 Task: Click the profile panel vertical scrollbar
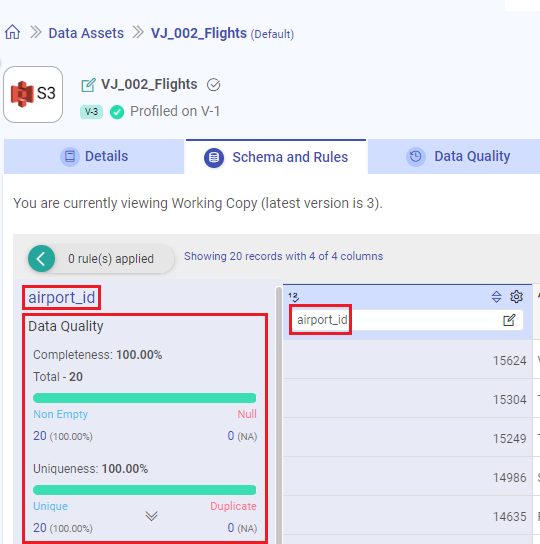(279, 415)
